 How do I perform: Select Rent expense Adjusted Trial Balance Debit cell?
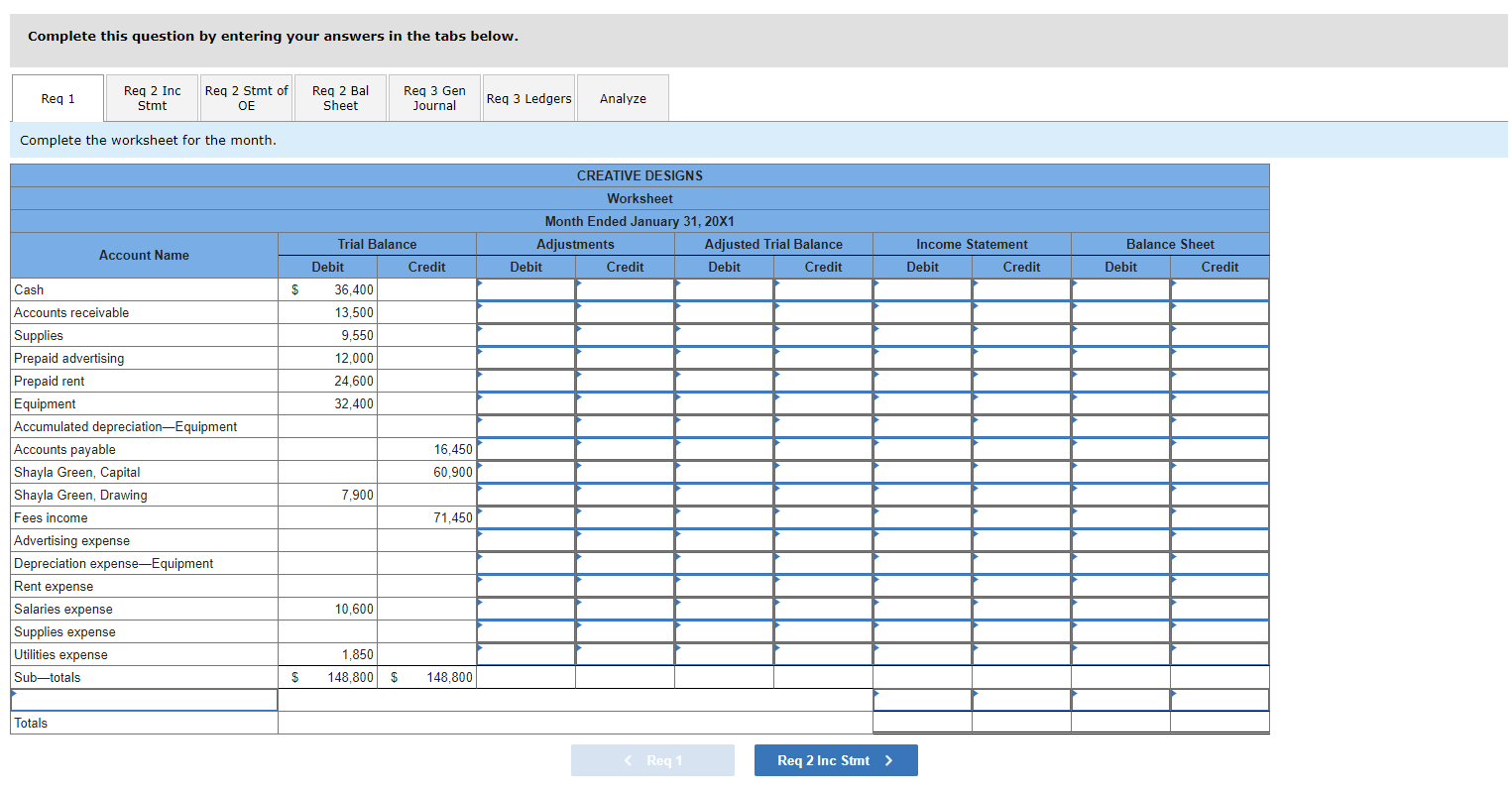click(x=724, y=586)
